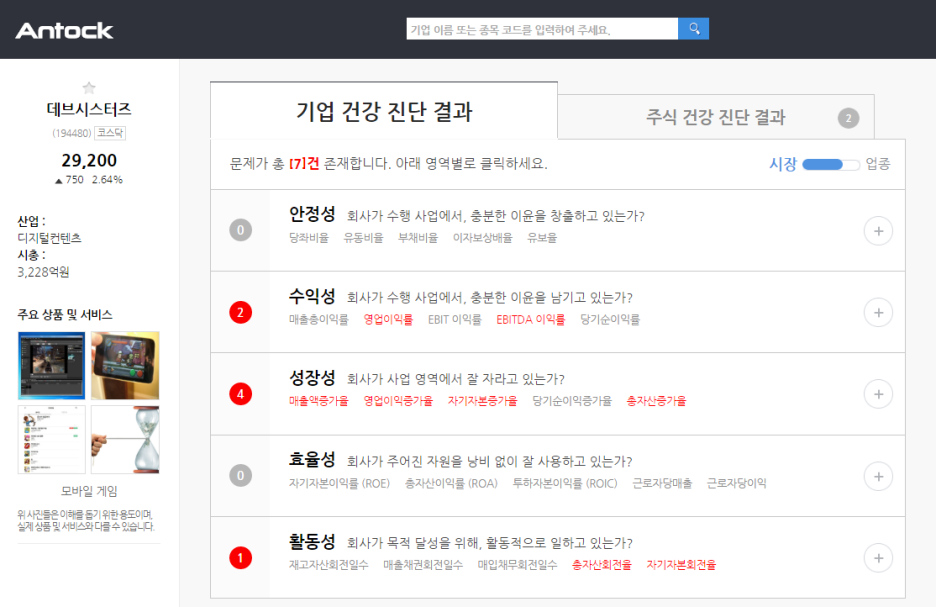Click the 코스닥 market badge
The image size is (936, 607).
coord(110,133)
